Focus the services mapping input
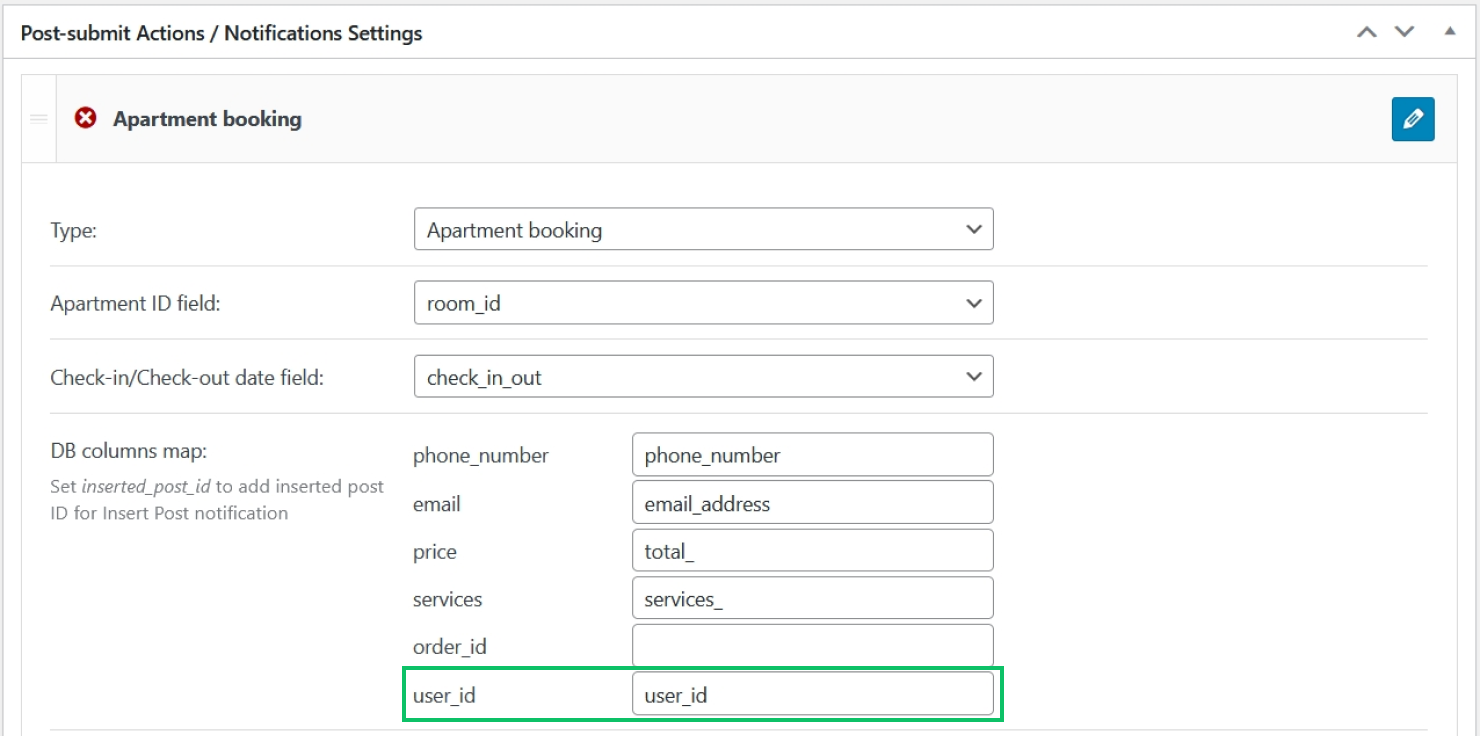1480x736 pixels. coord(813,599)
